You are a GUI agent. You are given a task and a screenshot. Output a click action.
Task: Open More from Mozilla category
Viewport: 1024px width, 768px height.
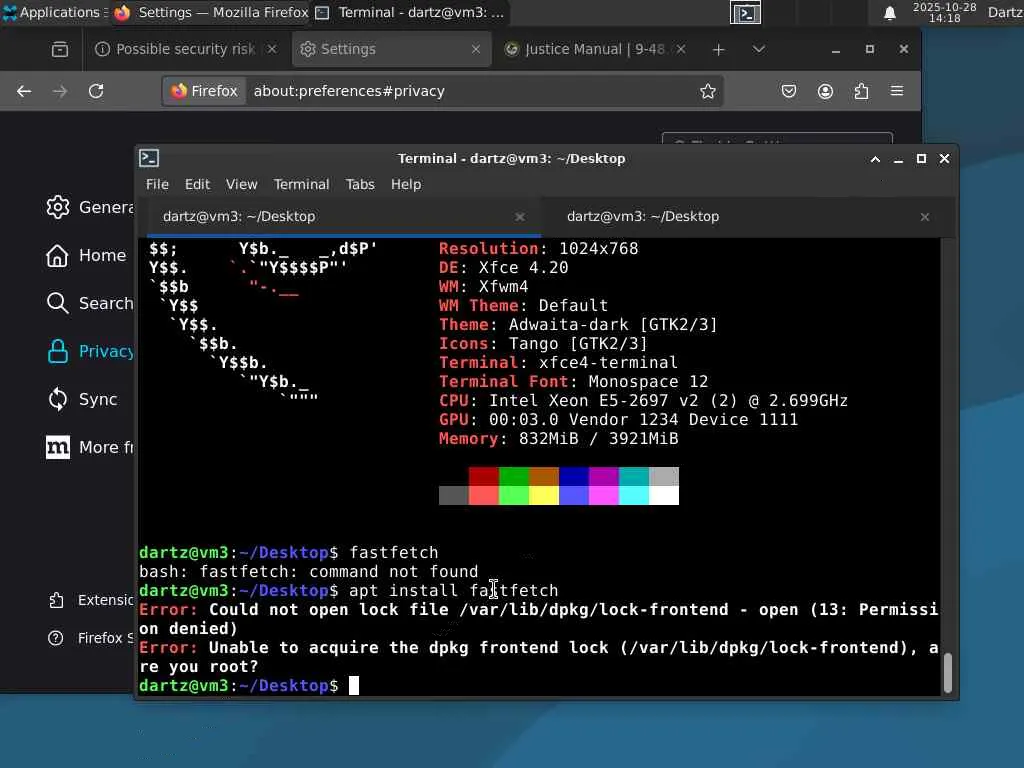(89, 447)
